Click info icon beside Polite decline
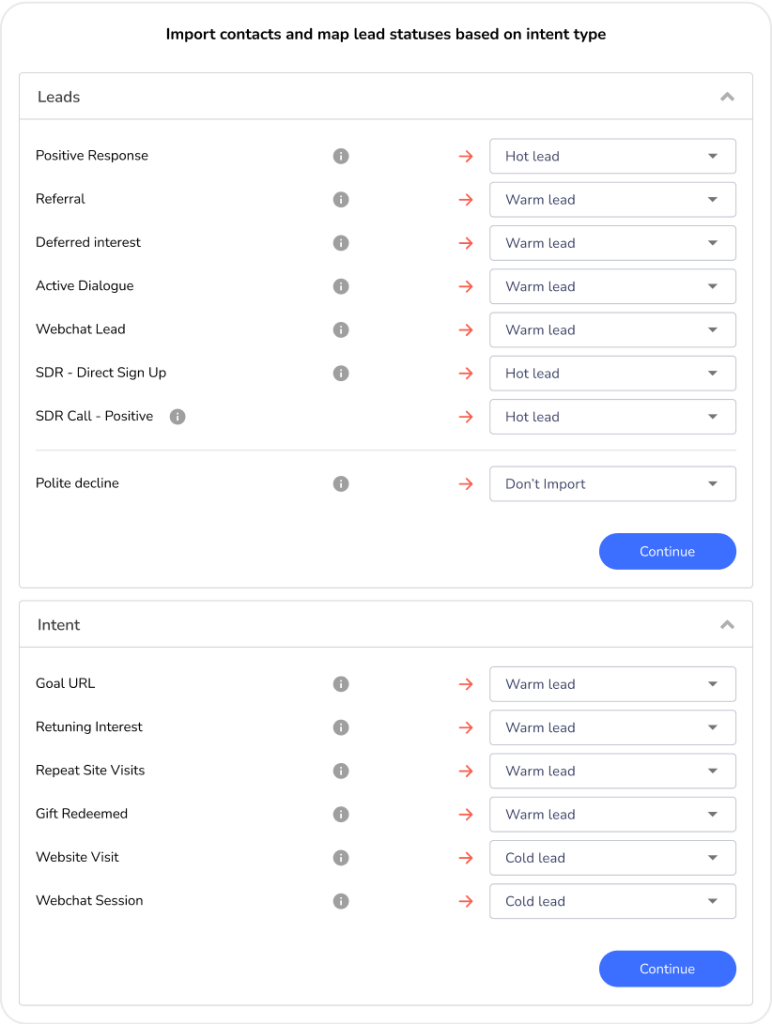The height and width of the screenshot is (1024, 772). tap(341, 484)
